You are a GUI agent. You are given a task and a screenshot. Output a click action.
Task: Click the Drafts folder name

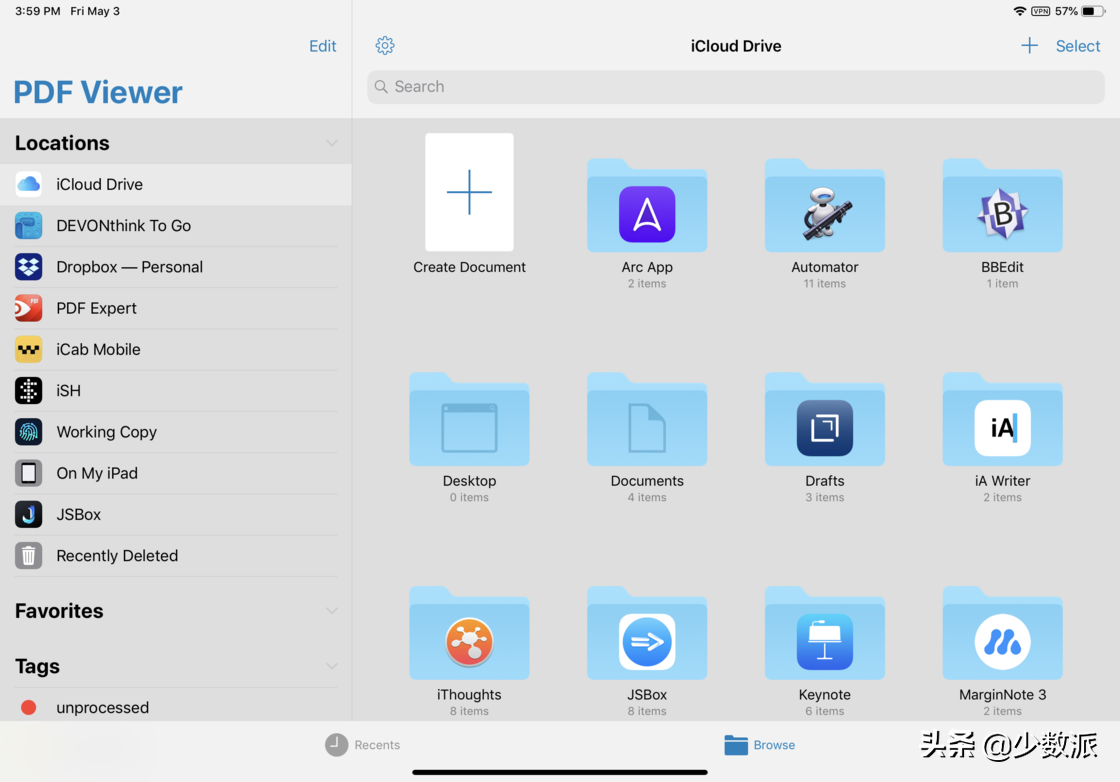click(x=825, y=481)
